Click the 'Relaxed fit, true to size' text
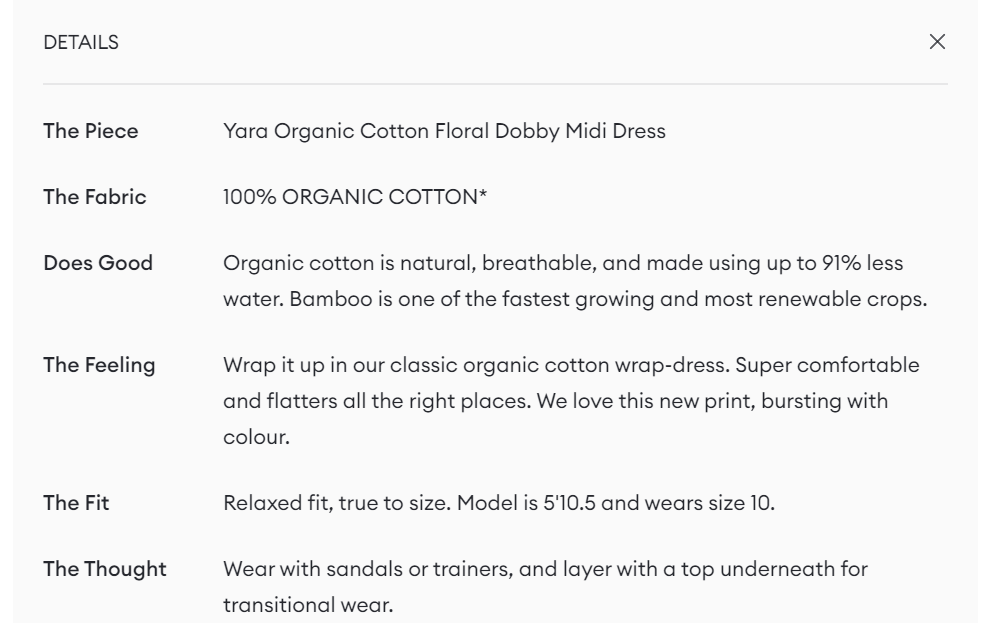The width and height of the screenshot is (988, 623). tap(337, 503)
